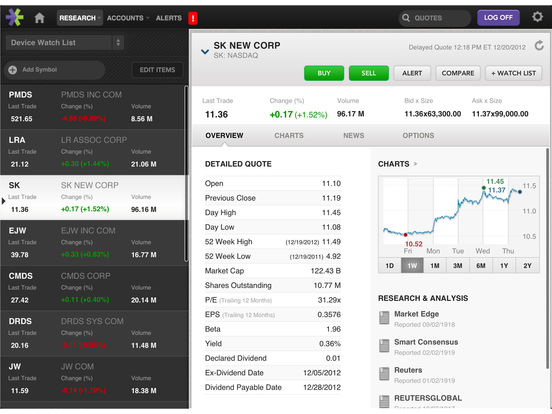
Task: Expand the Research menu
Action: (x=80, y=18)
